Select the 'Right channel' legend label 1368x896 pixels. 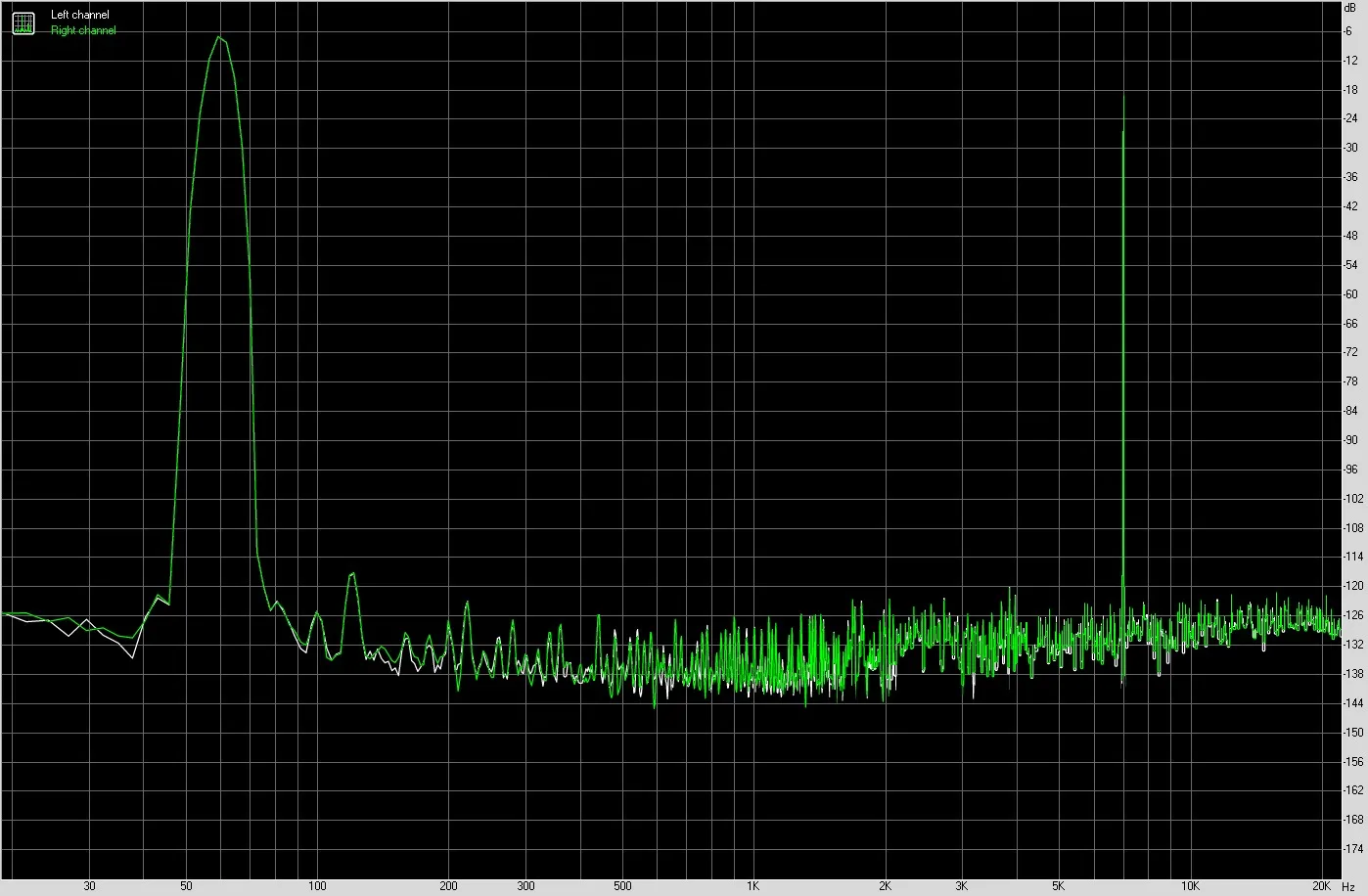tap(83, 31)
